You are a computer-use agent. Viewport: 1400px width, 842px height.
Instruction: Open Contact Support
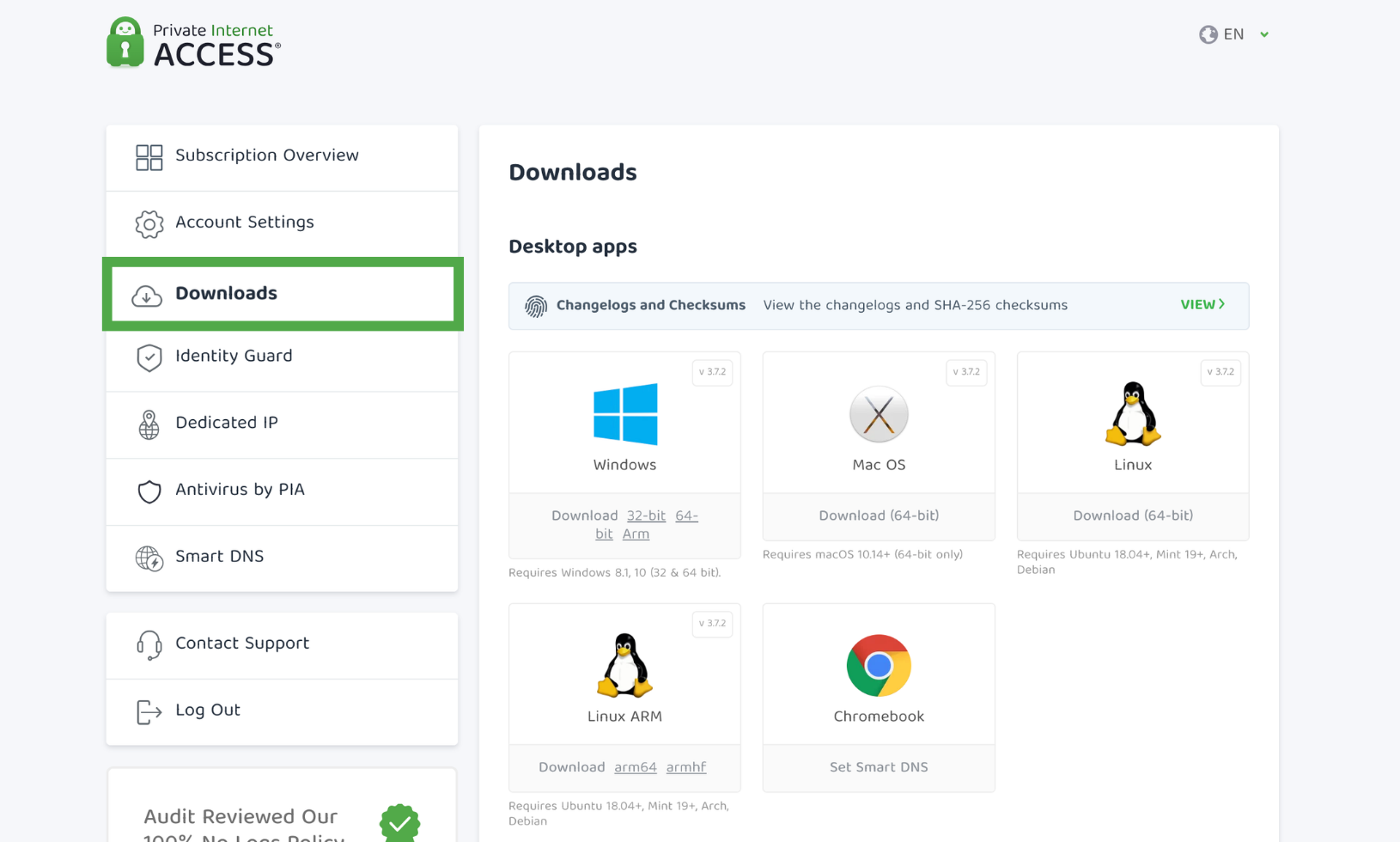click(282, 645)
